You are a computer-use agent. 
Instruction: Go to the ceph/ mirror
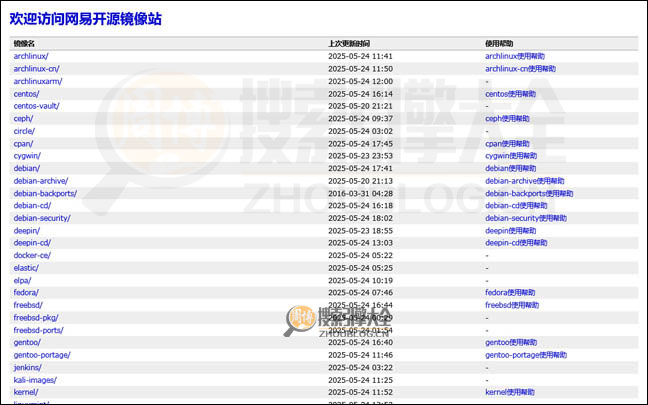tap(23, 119)
